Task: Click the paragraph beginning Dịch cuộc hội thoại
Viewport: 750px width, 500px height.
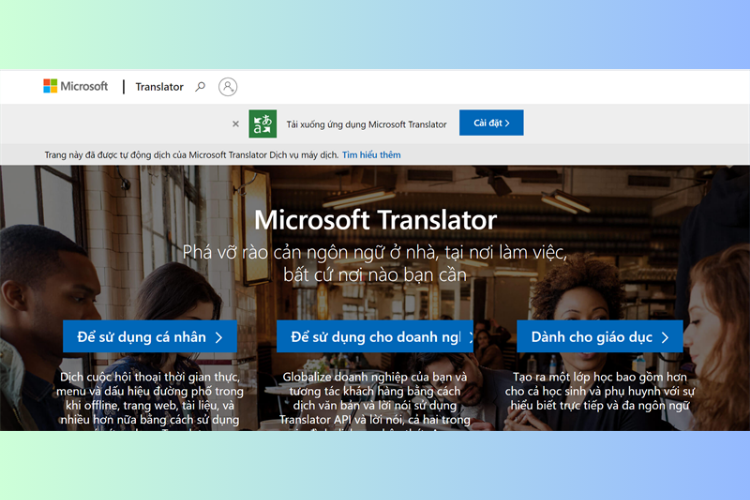Action: click(150, 401)
